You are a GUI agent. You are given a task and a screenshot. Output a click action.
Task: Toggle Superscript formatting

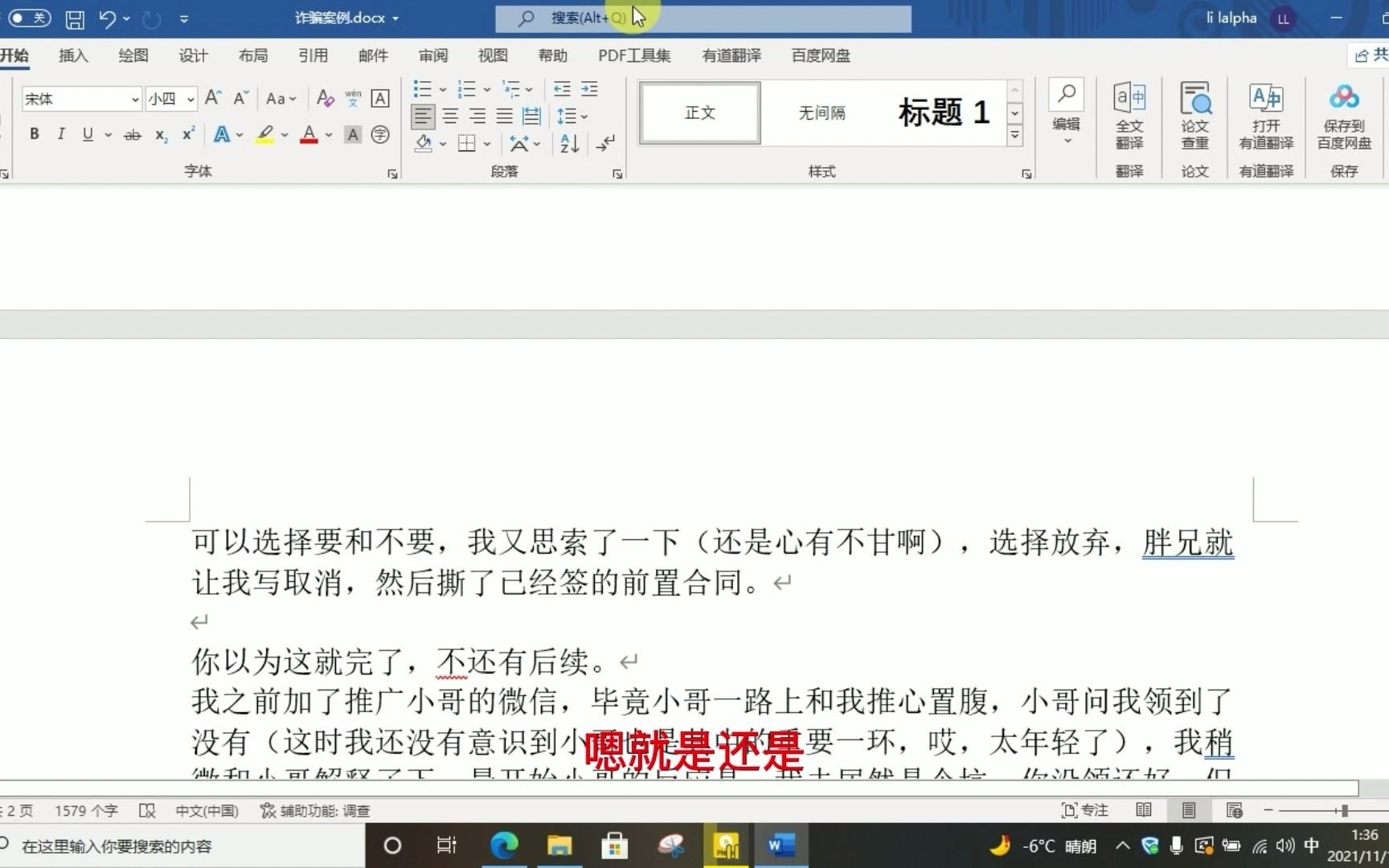coord(188,134)
